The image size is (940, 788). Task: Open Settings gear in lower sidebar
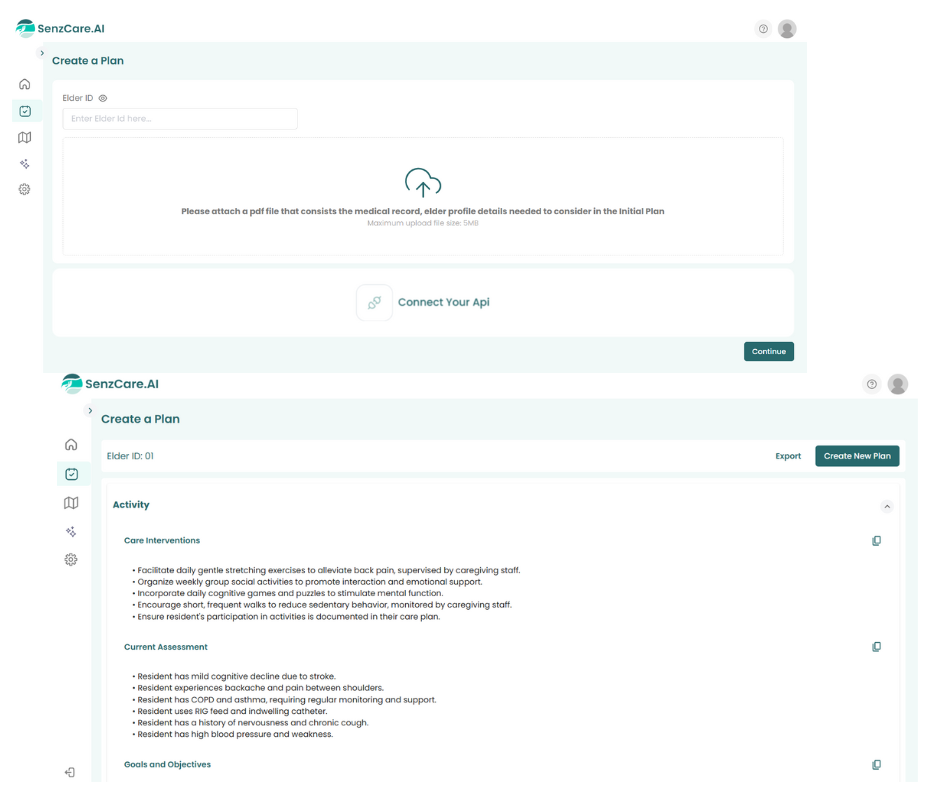[x=71, y=560]
